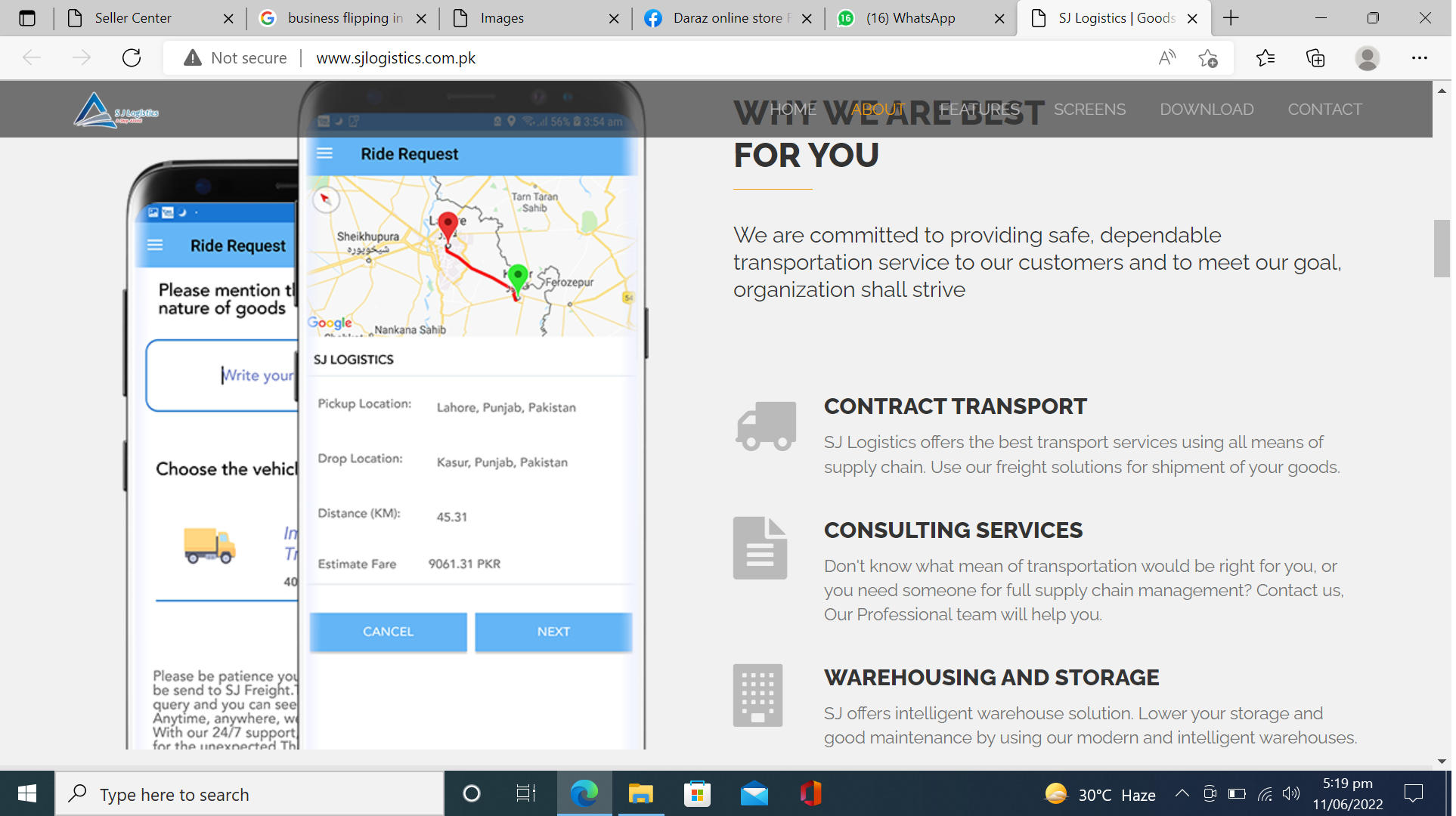
Task: Click the address bar URL field
Action: 395,58
